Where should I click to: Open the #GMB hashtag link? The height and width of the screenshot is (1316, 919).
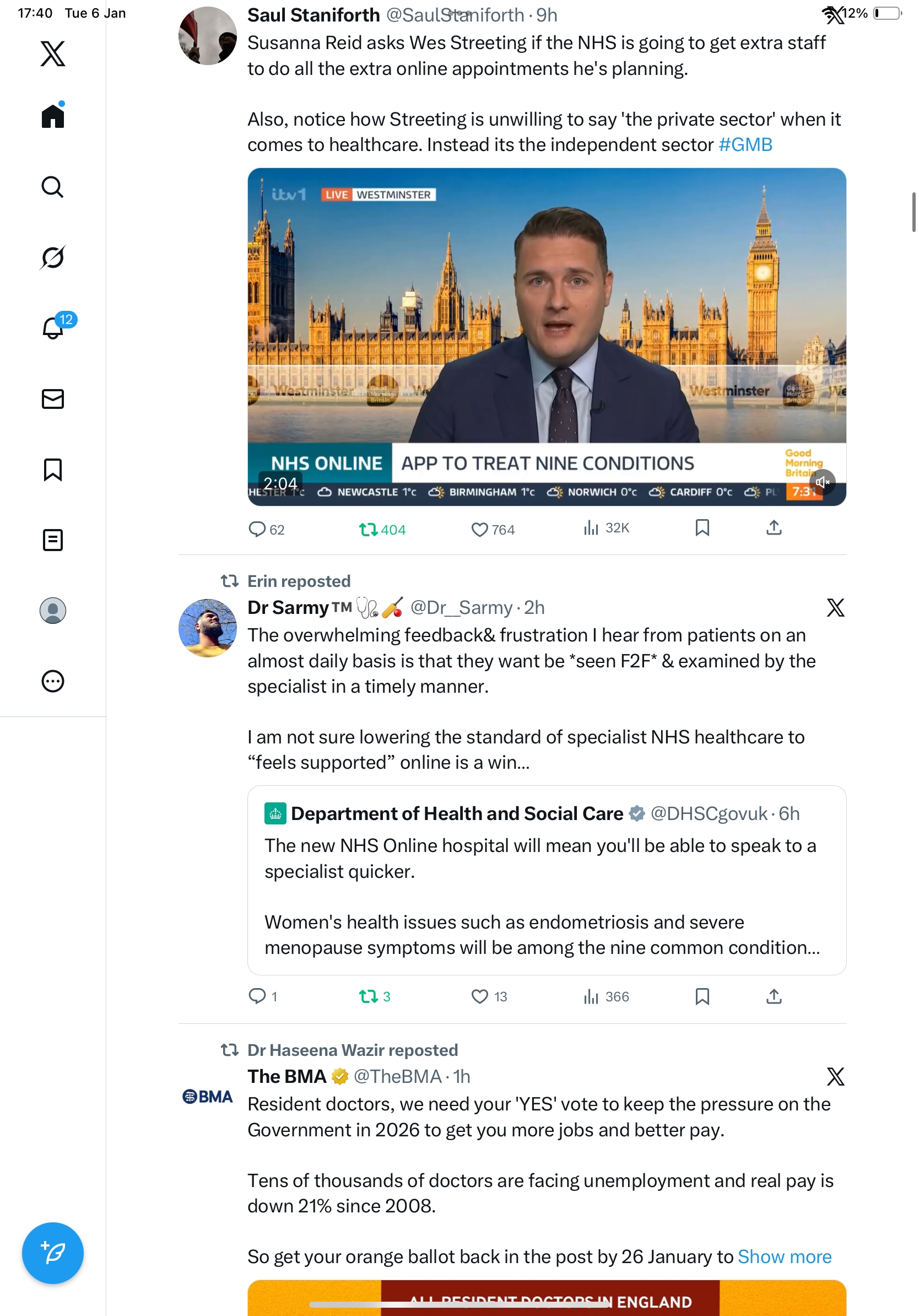pyautogui.click(x=745, y=145)
